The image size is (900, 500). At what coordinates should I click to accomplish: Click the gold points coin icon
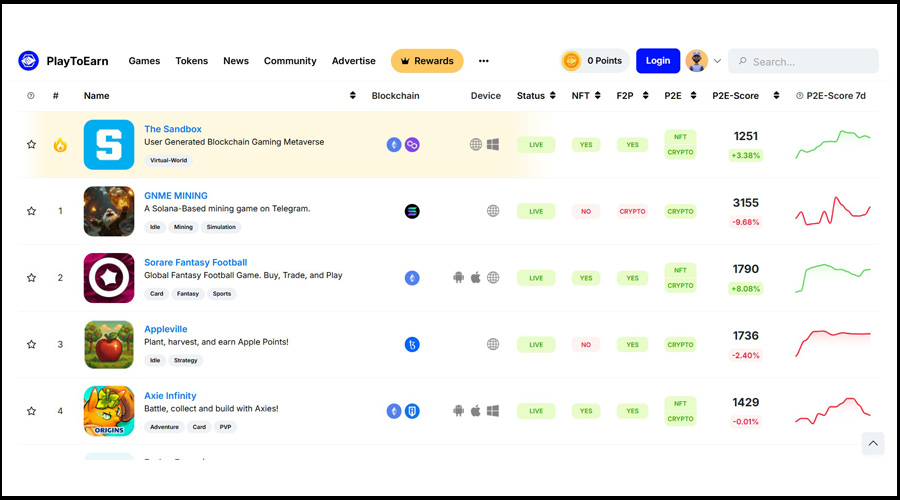571,61
